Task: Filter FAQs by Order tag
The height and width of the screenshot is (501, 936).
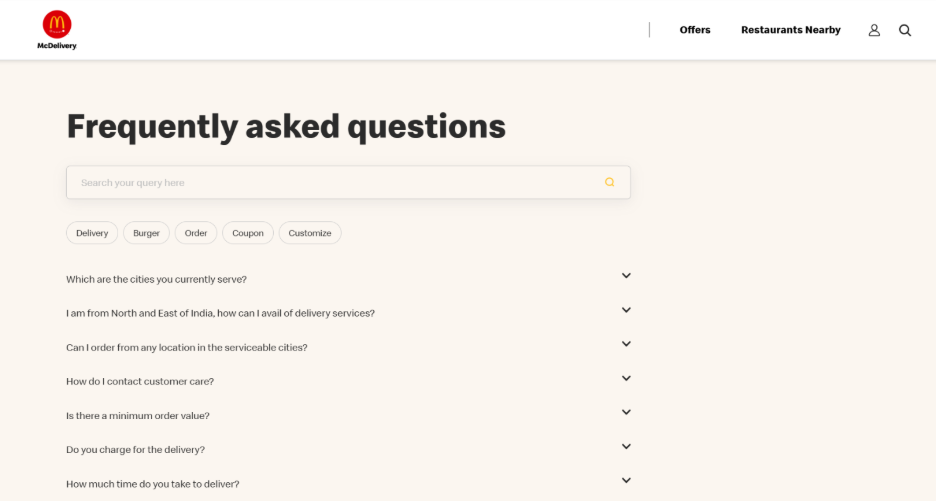Action: [x=196, y=233]
